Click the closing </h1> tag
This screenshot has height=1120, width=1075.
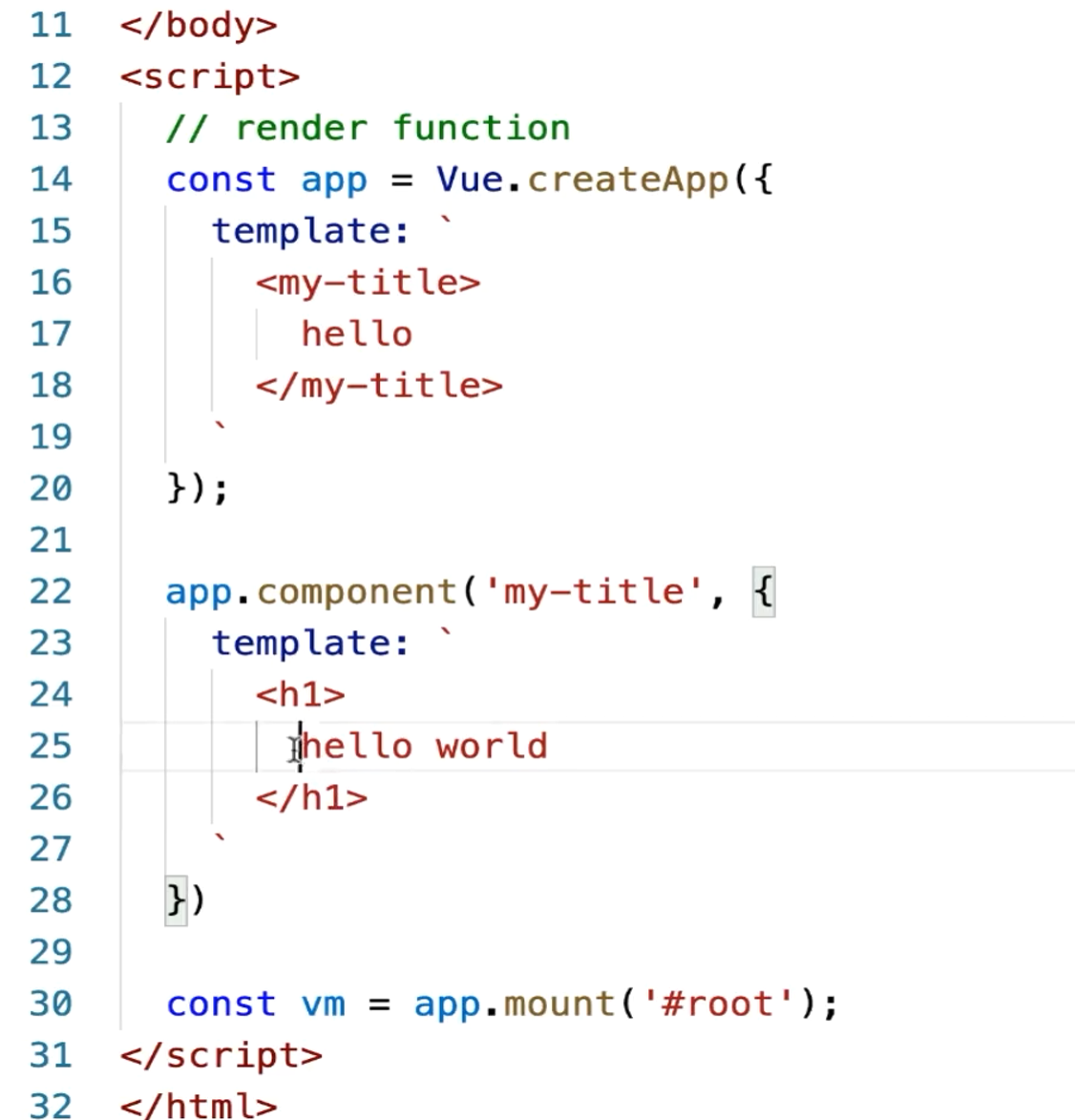[311, 798]
